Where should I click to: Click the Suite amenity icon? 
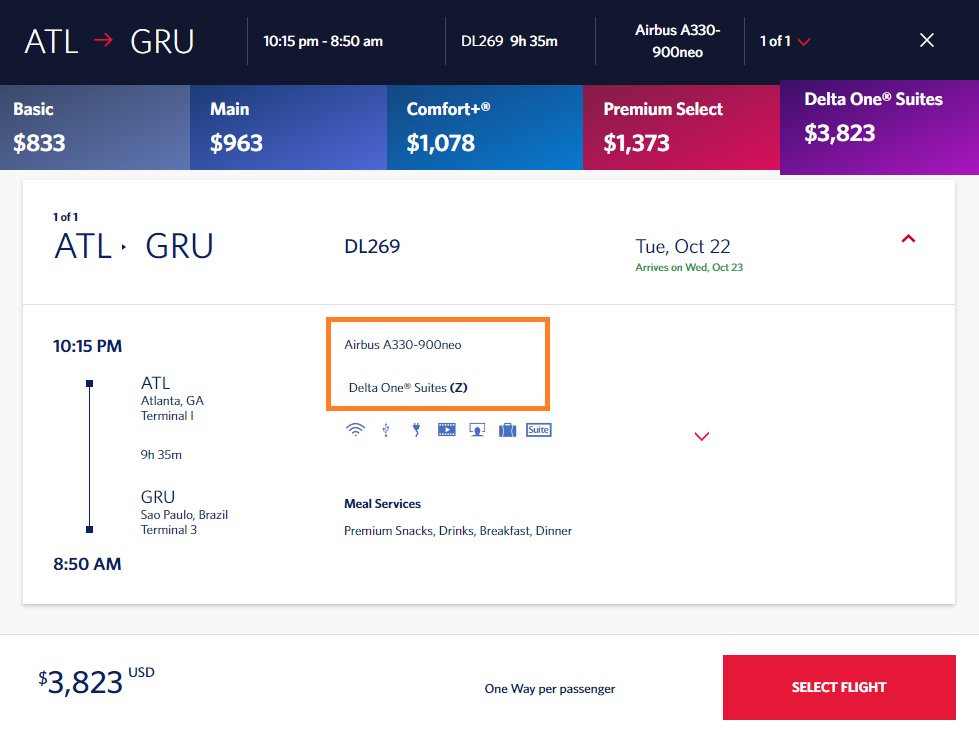(538, 430)
